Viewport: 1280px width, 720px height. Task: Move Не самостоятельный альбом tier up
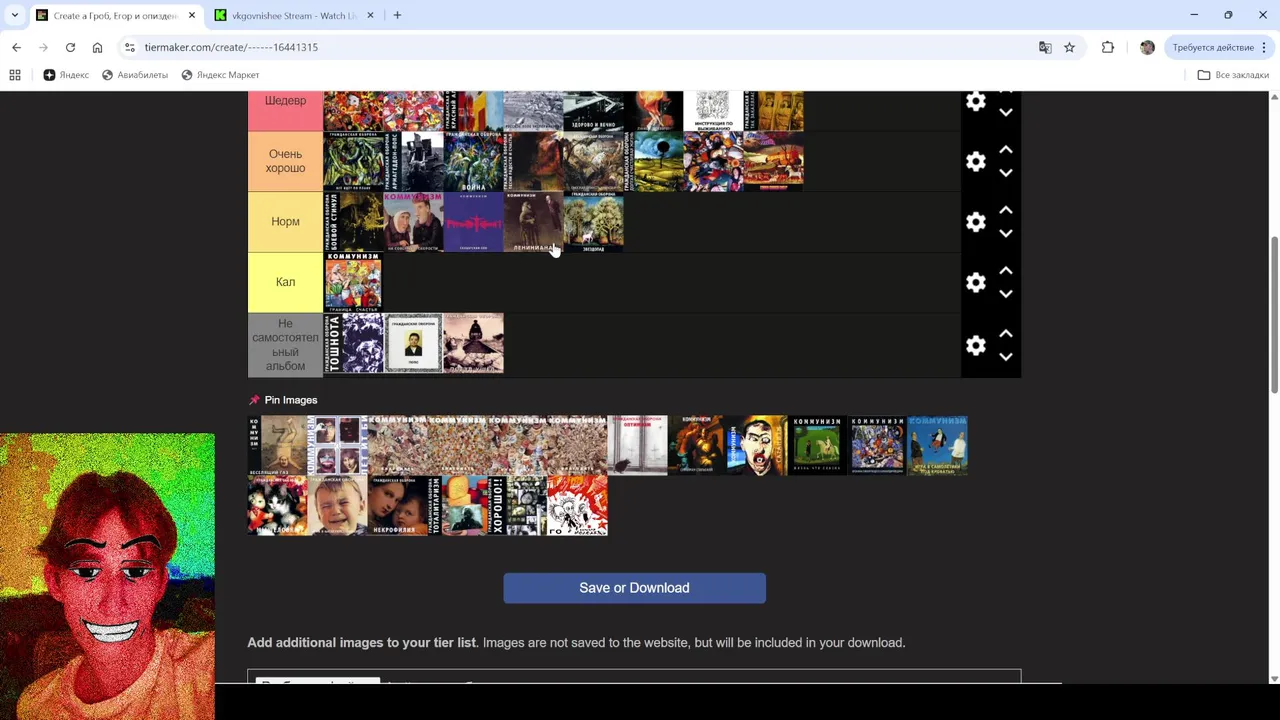[x=1006, y=333]
